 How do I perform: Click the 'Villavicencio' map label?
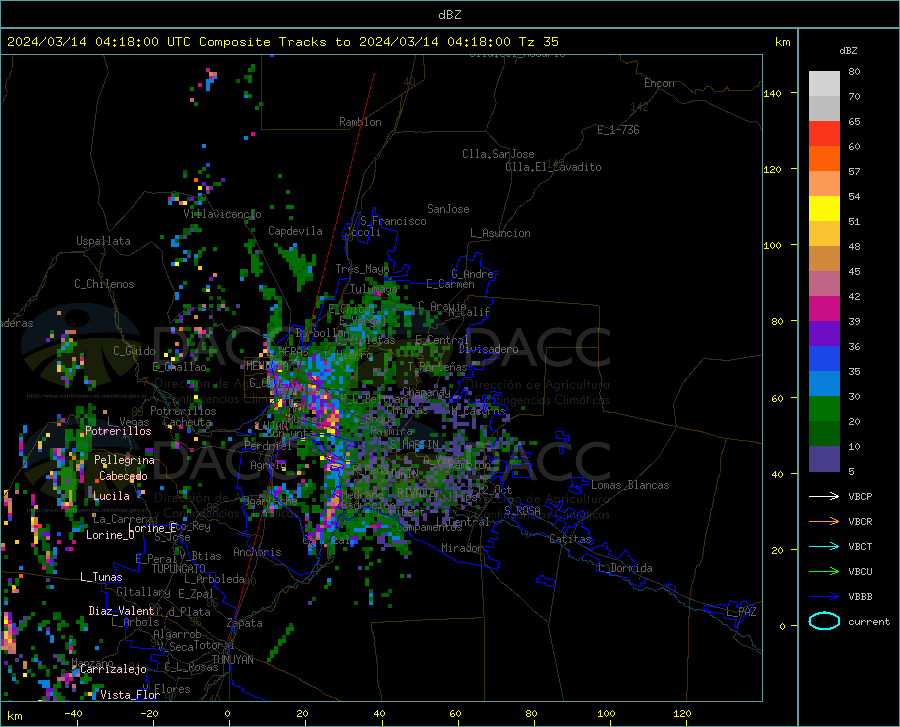(x=222, y=214)
